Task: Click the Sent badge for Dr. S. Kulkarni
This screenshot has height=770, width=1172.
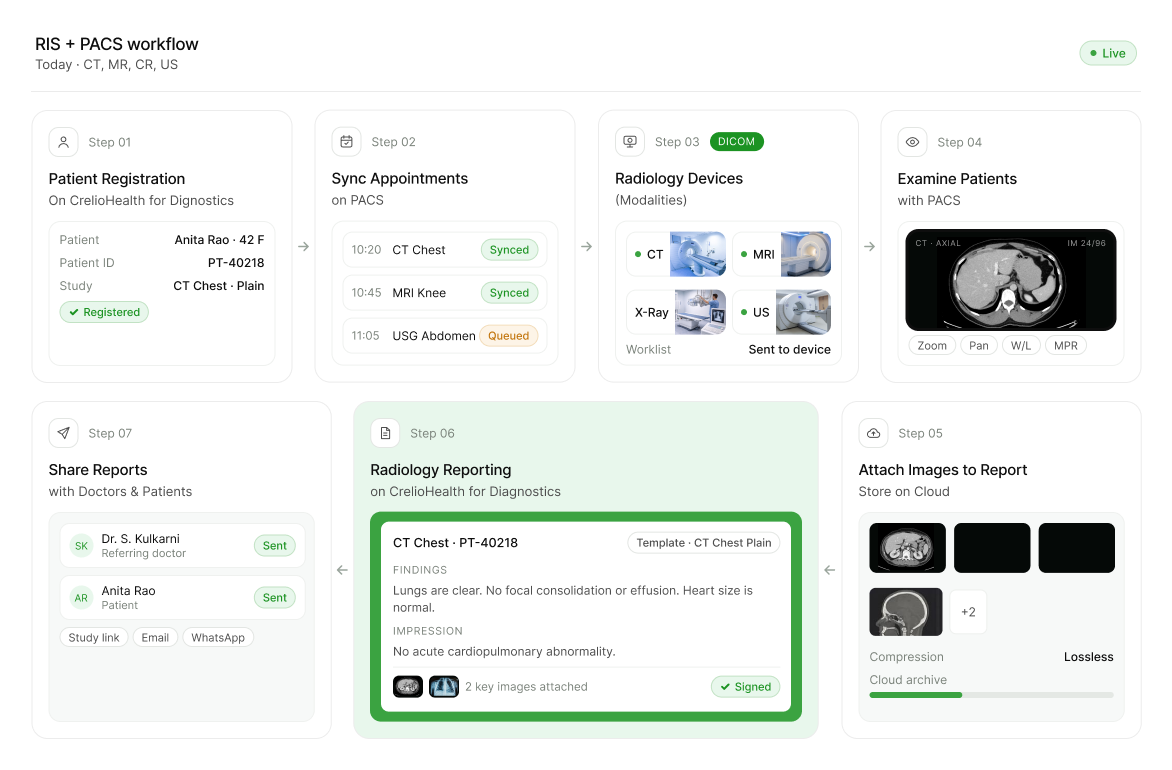Action: point(274,546)
